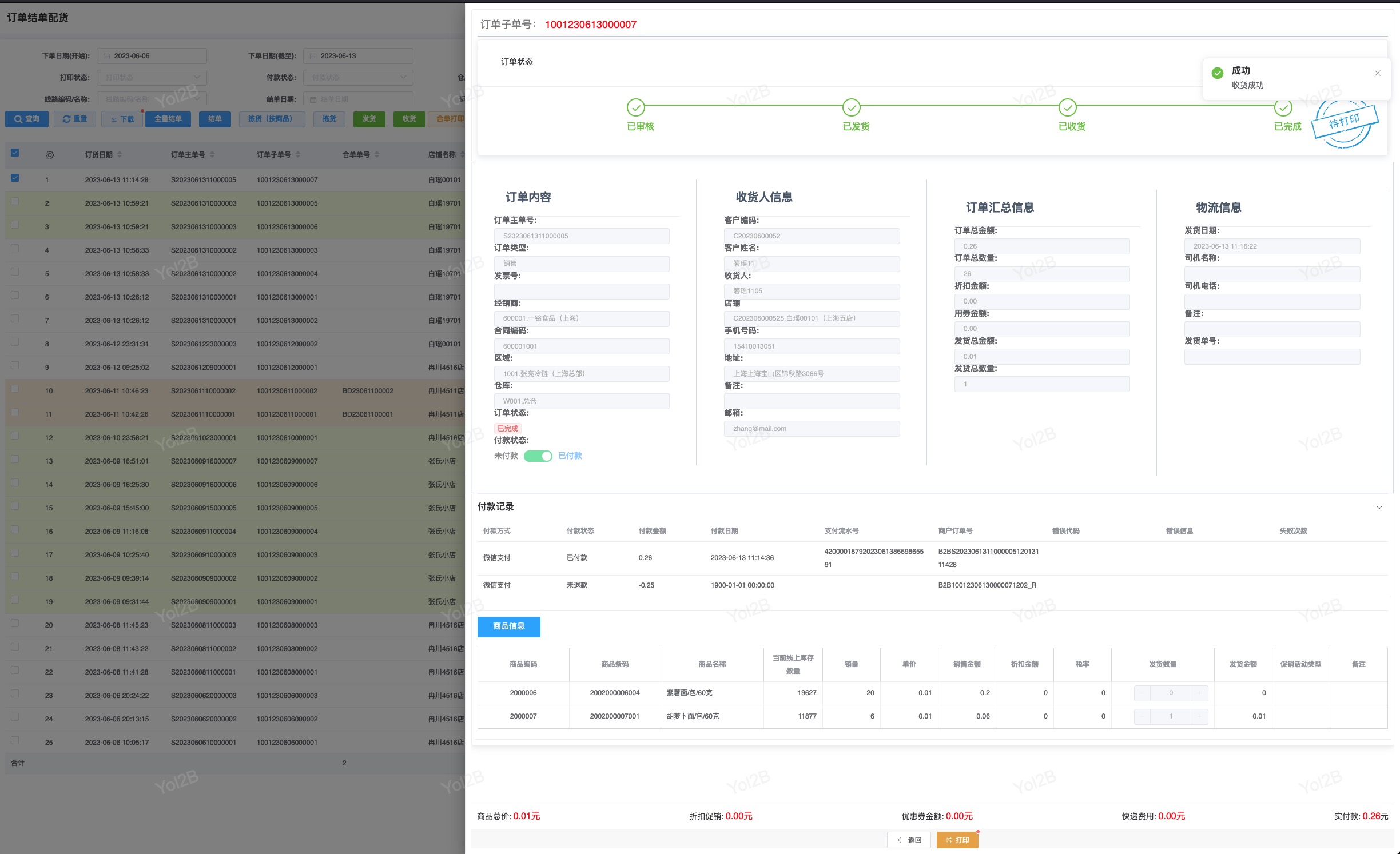Collapse the 付款记录 section chevron
This screenshot has height=854, width=1400.
1379,507
